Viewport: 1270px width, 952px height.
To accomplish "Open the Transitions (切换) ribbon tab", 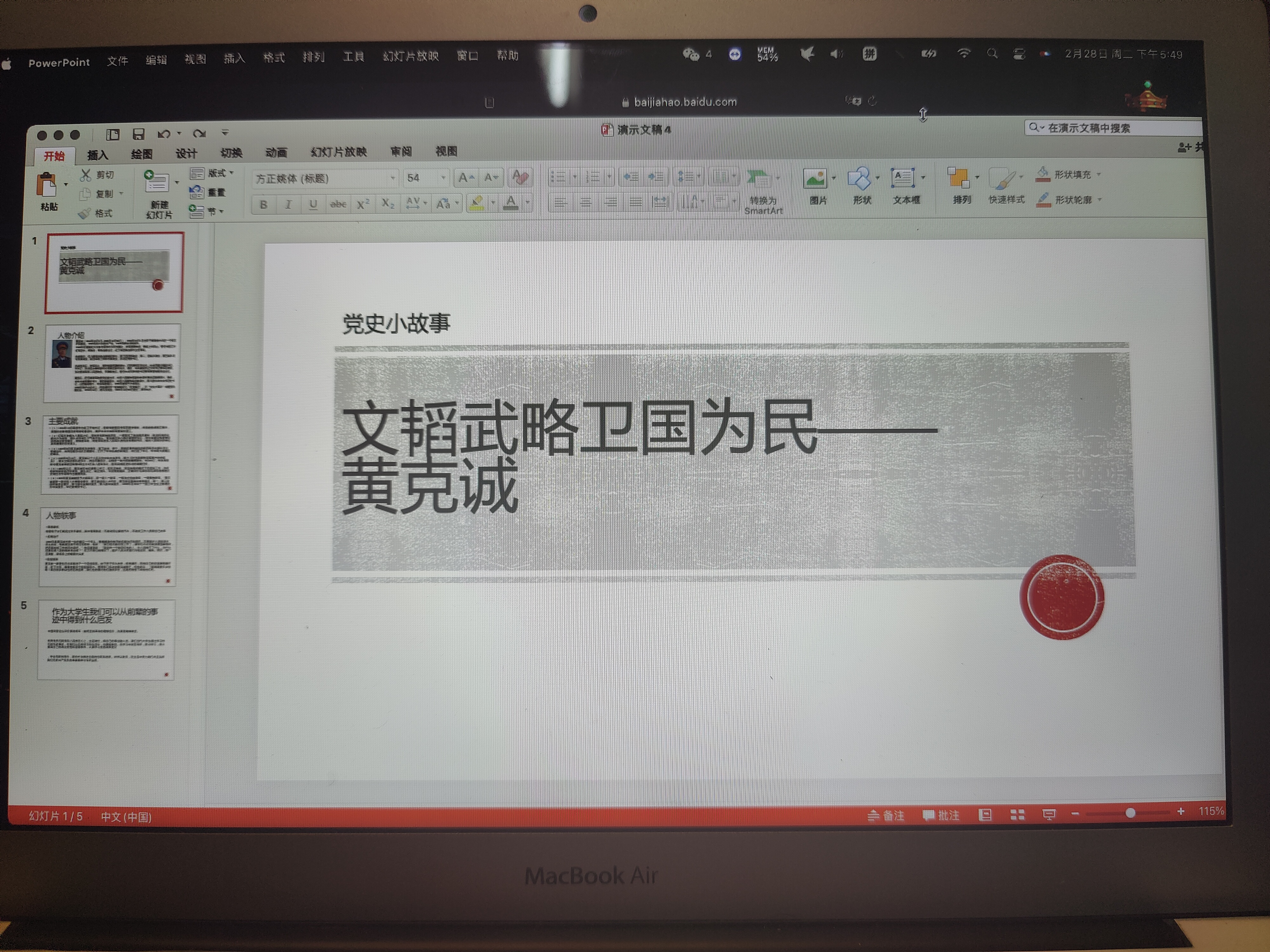I will [231, 153].
